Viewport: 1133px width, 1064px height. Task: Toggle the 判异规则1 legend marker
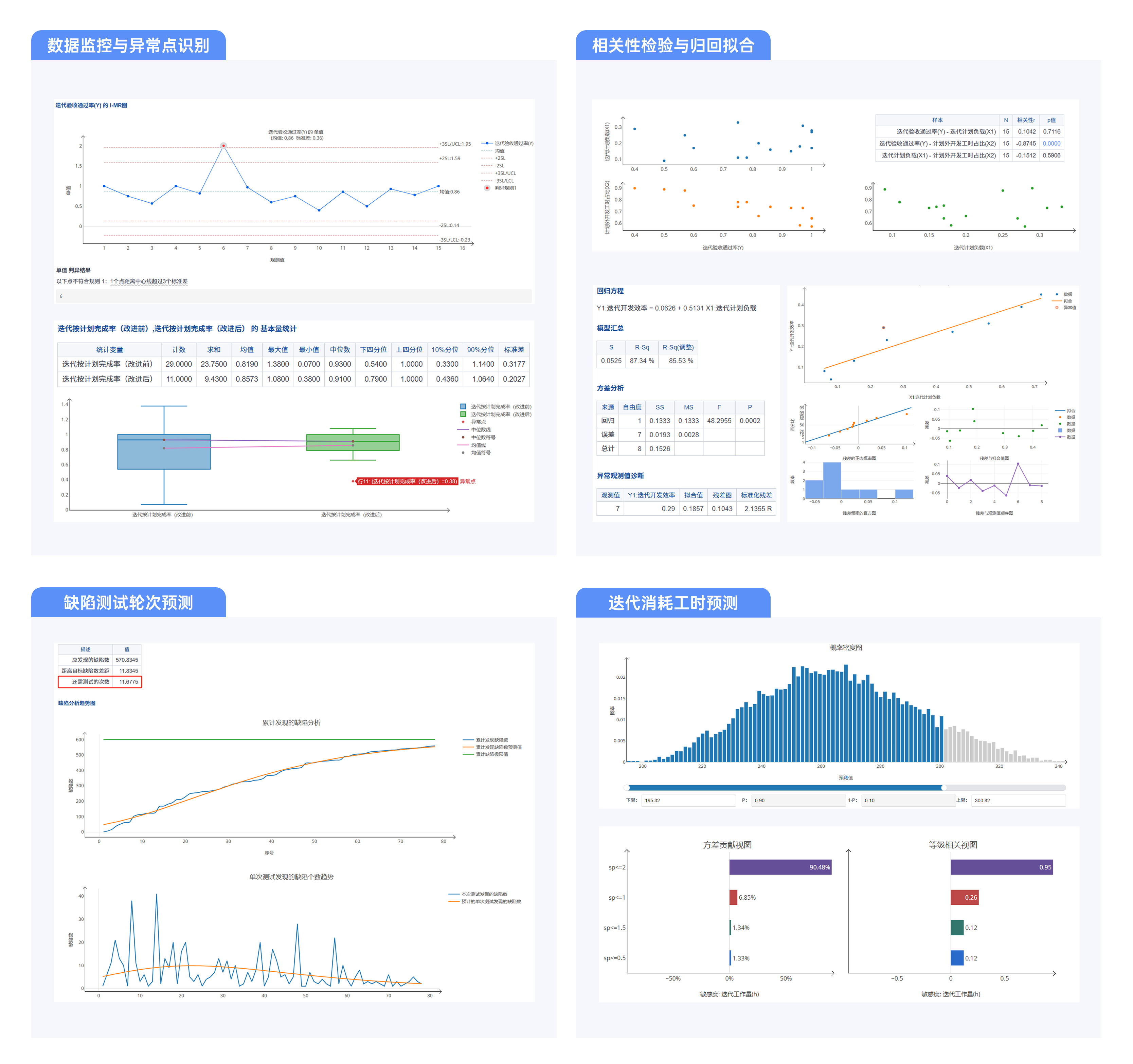[x=487, y=188]
